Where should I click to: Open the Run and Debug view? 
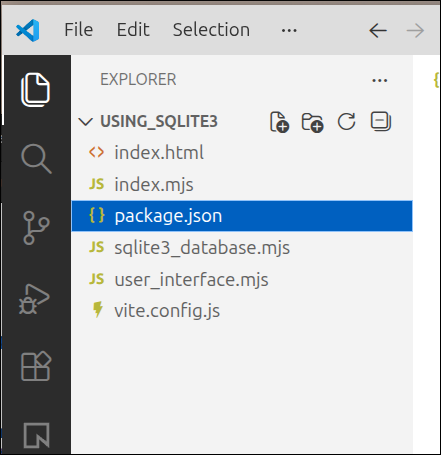click(34, 299)
